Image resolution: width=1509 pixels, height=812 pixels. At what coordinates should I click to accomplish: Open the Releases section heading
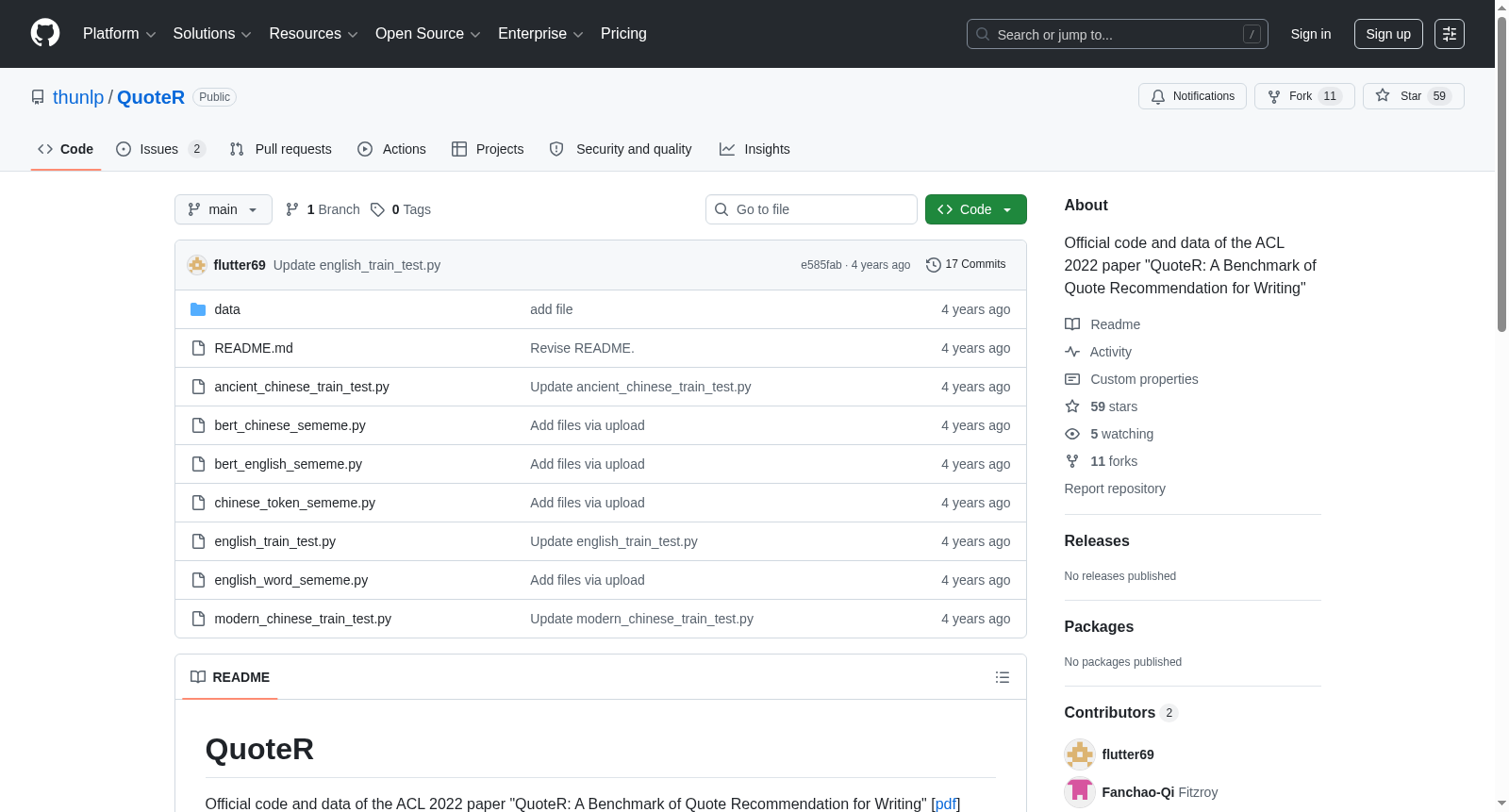(x=1097, y=540)
